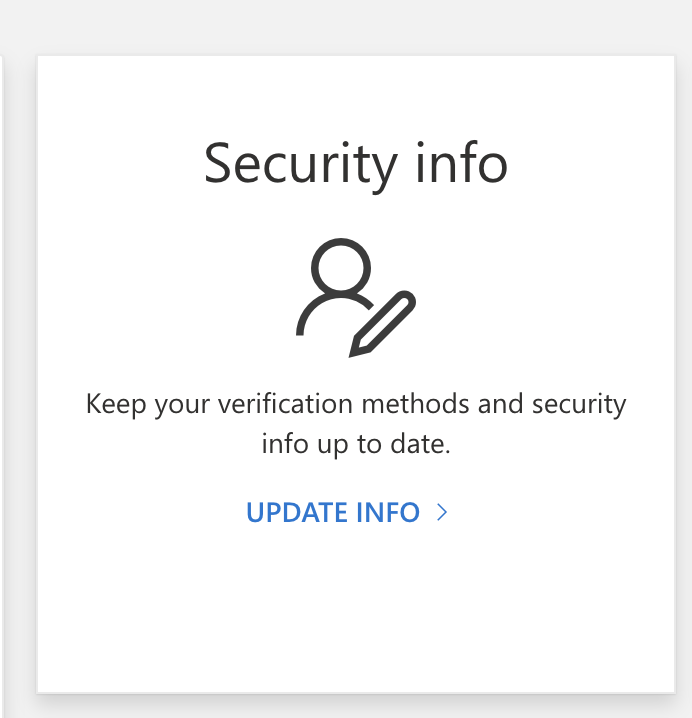This screenshot has width=692, height=718.
Task: Click the word Security in the card title
Action: (x=300, y=165)
